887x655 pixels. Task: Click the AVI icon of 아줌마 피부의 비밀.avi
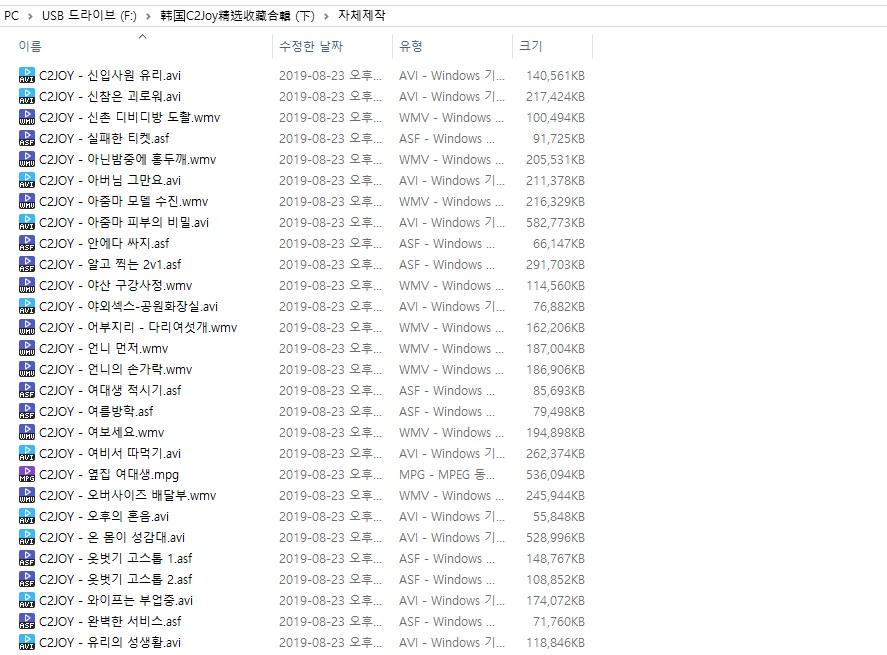click(27, 222)
